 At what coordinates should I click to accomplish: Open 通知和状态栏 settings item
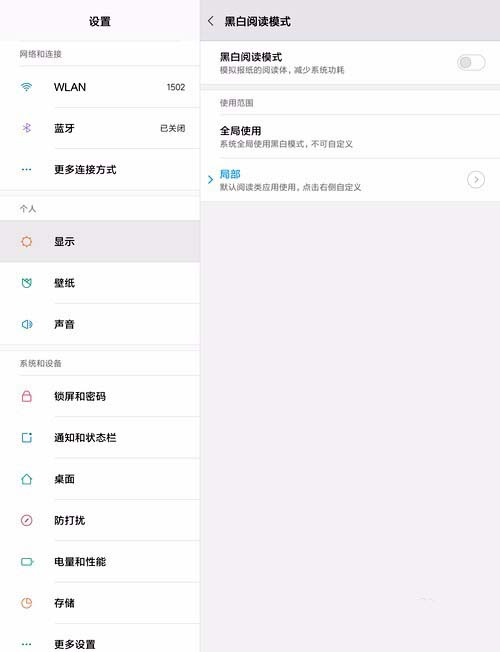[x=100, y=437]
